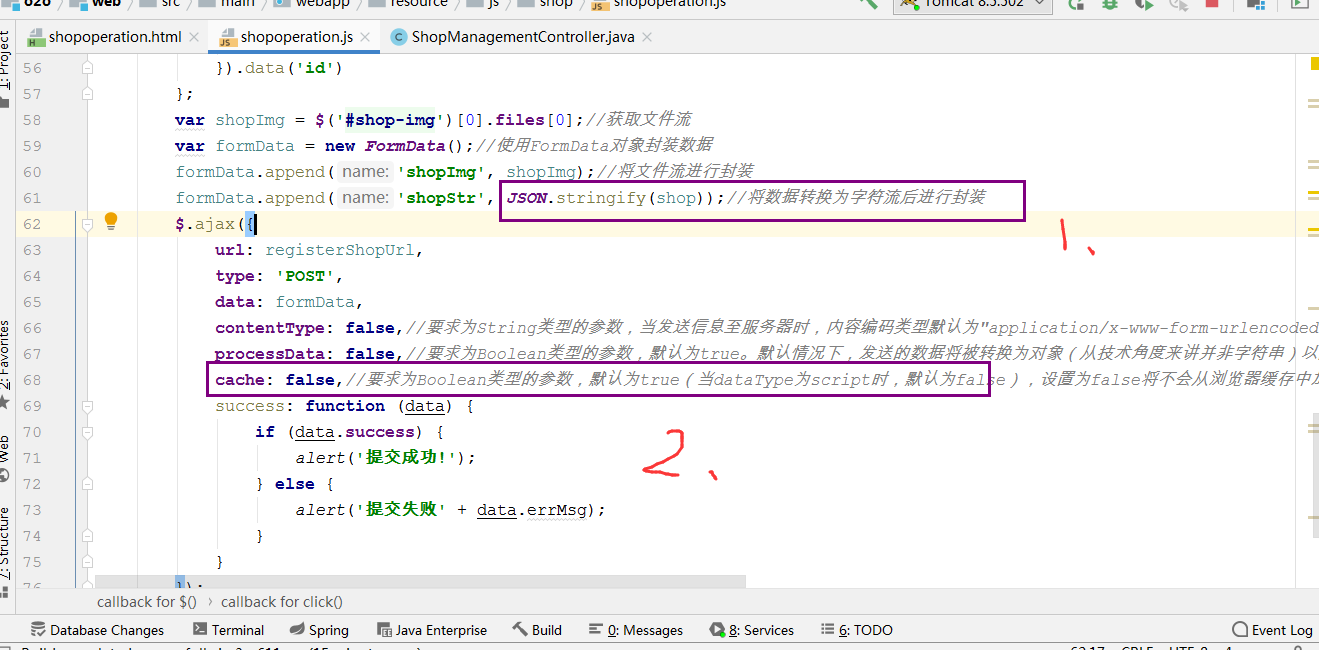
Task: Click the yellow inspection status indicator at editor top right
Action: (x=1314, y=64)
